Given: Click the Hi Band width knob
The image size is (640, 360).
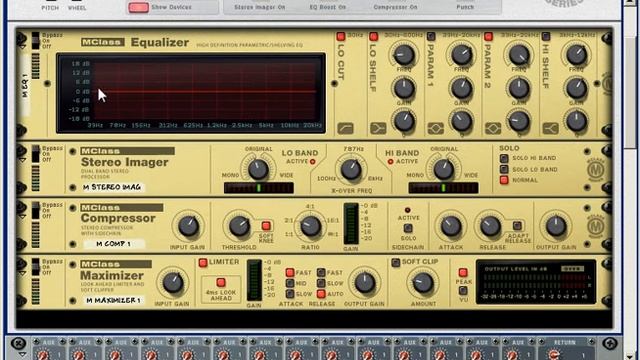Looking at the screenshot, I should click(443, 169).
